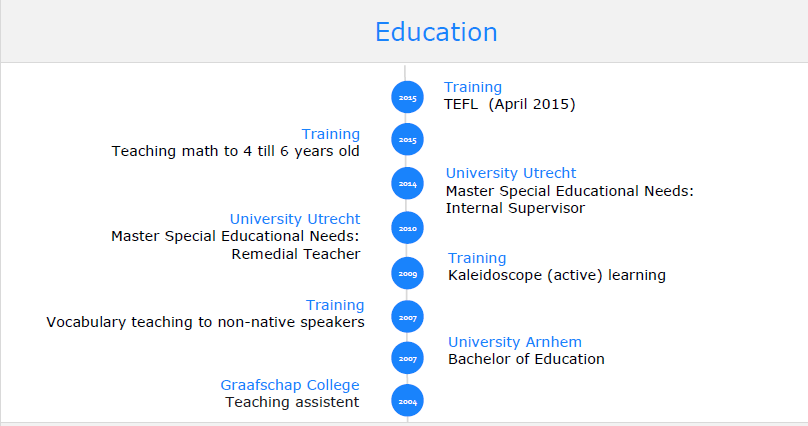Select the 2004 timeline circle

pos(407,401)
